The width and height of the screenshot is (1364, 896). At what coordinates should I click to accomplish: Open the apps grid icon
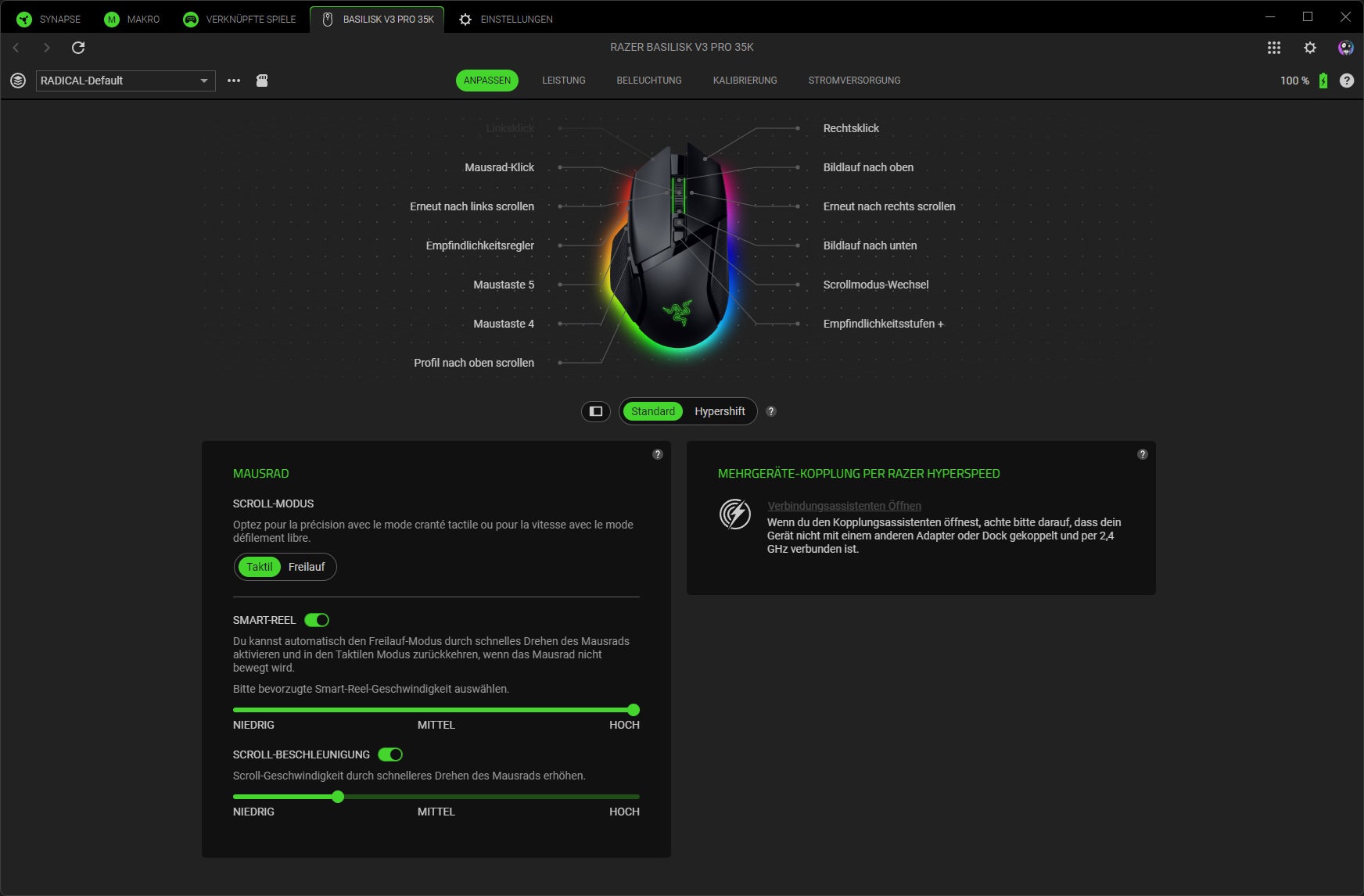tap(1274, 48)
